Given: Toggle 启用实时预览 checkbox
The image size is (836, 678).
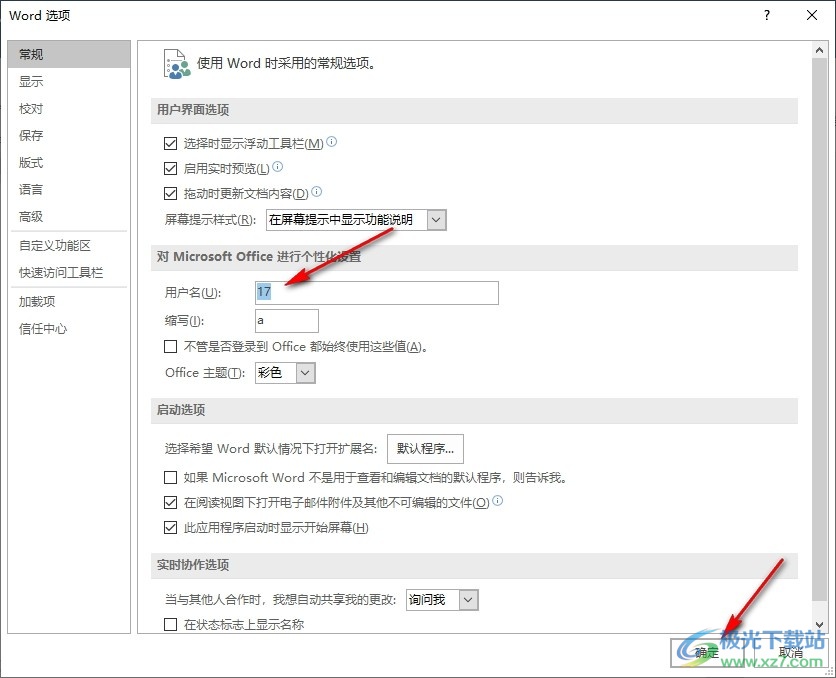Looking at the screenshot, I should [x=171, y=168].
